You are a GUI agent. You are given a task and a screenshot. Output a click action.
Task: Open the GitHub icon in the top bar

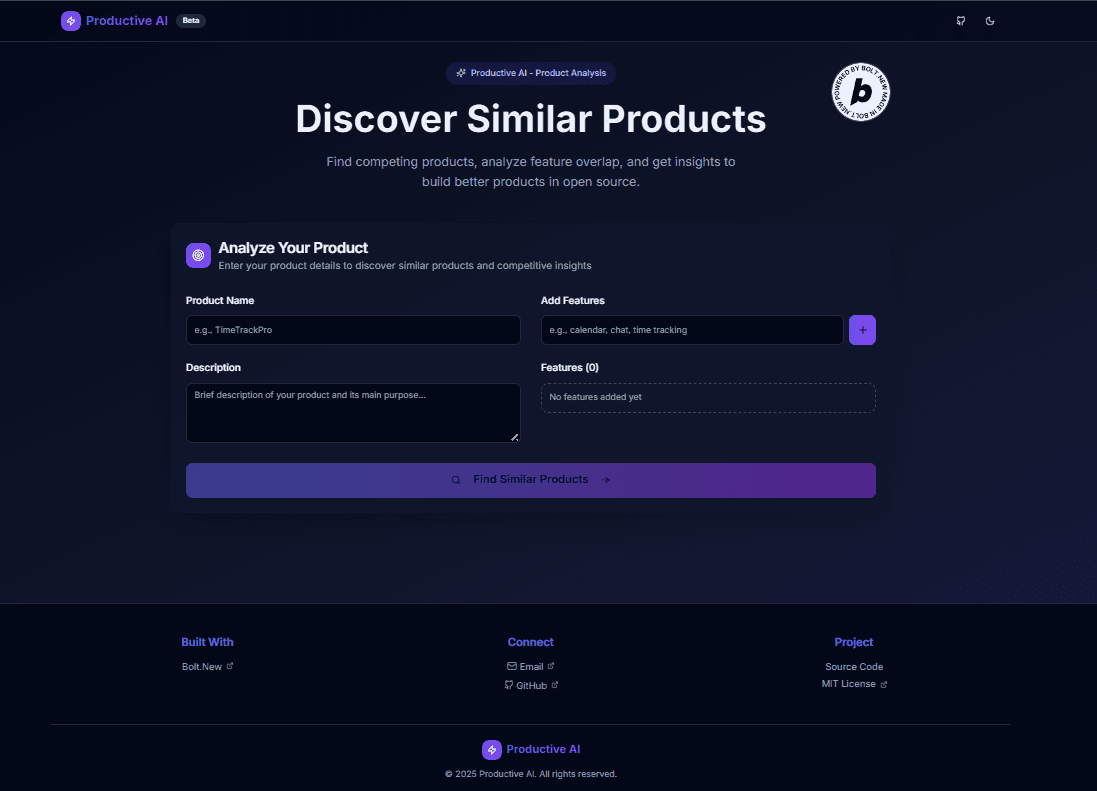pos(961,21)
